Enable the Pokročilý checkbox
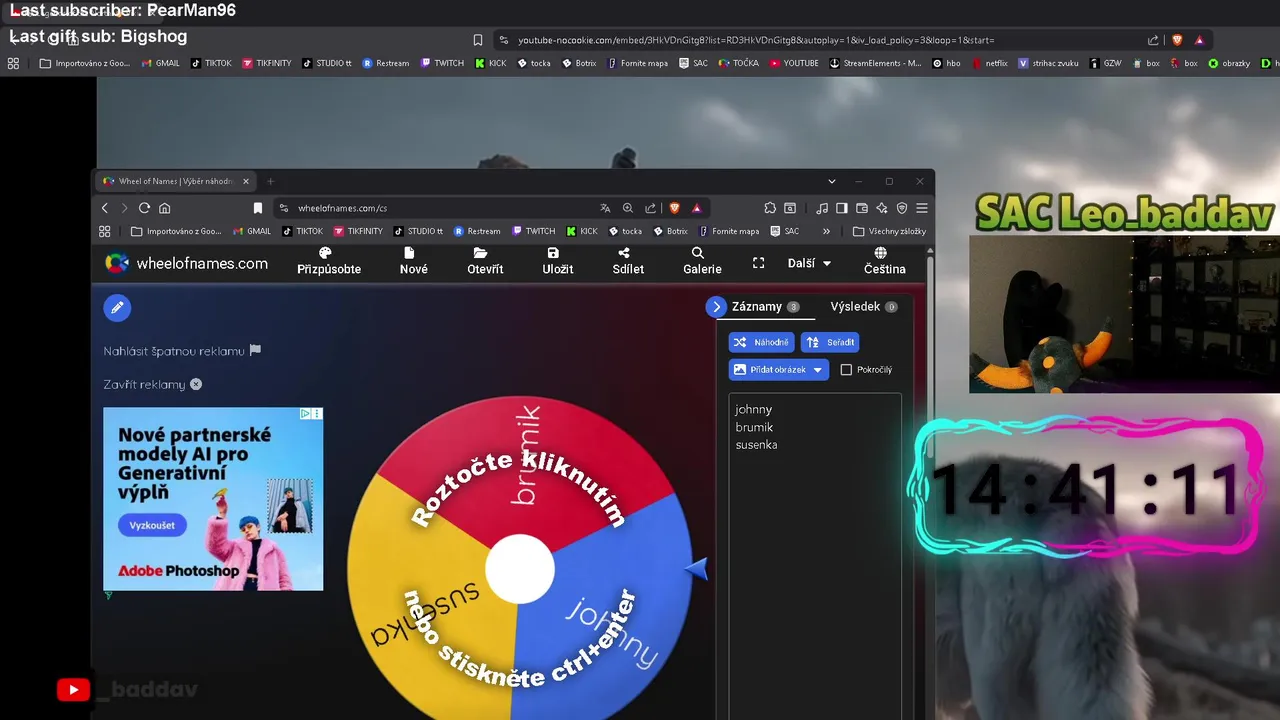Screen dimensions: 1280x720 [x=846, y=370]
